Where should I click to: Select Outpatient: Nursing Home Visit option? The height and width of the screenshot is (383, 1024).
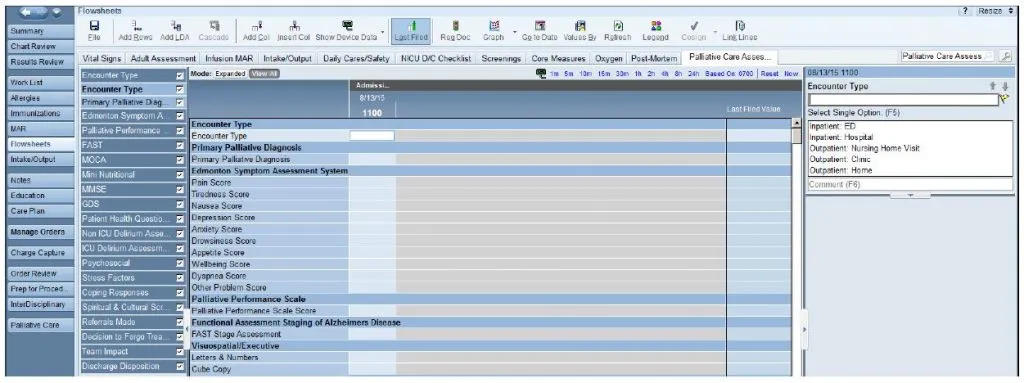click(x=864, y=148)
